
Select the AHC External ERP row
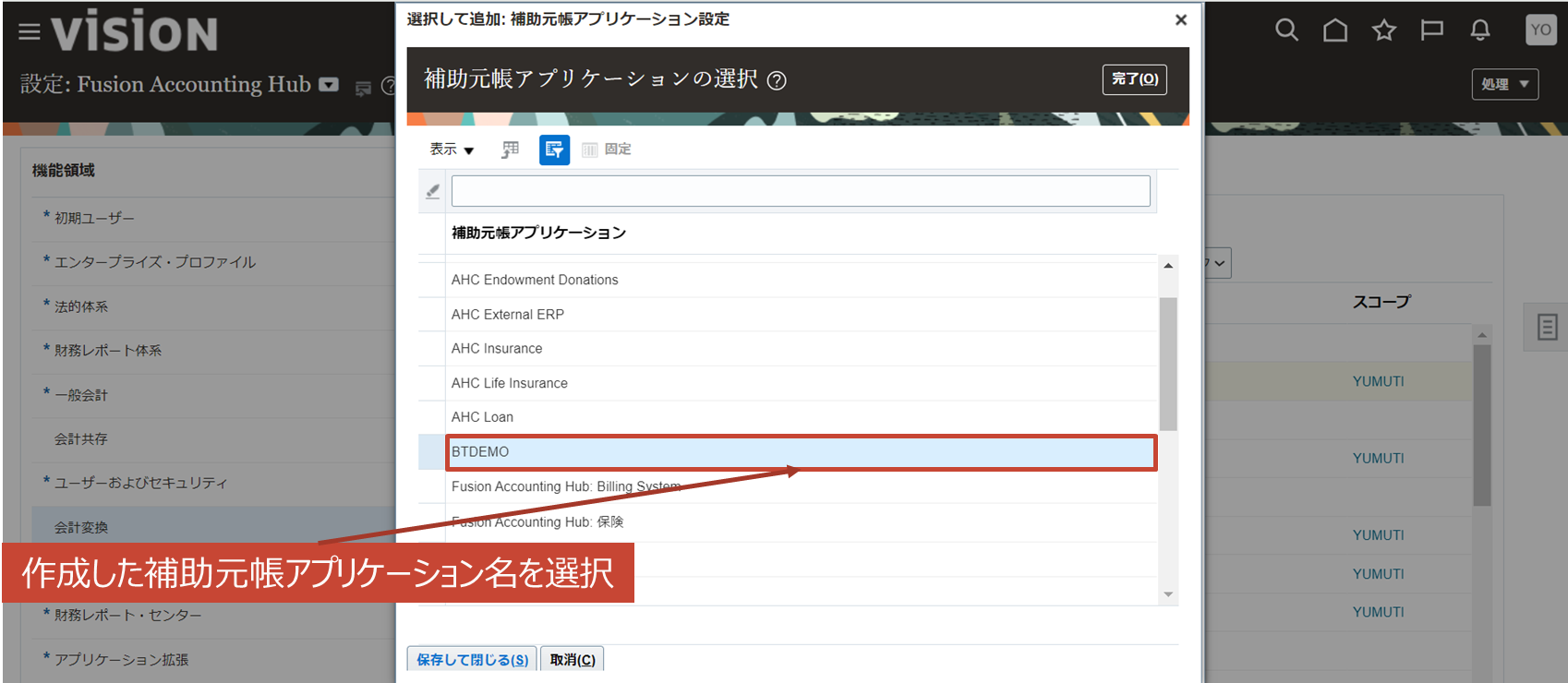pyautogui.click(x=800, y=314)
